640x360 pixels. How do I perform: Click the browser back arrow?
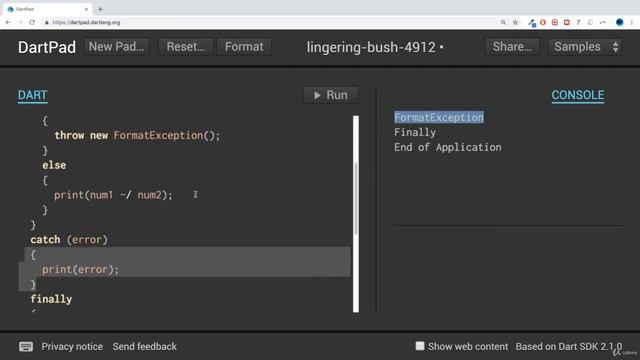point(9,22)
